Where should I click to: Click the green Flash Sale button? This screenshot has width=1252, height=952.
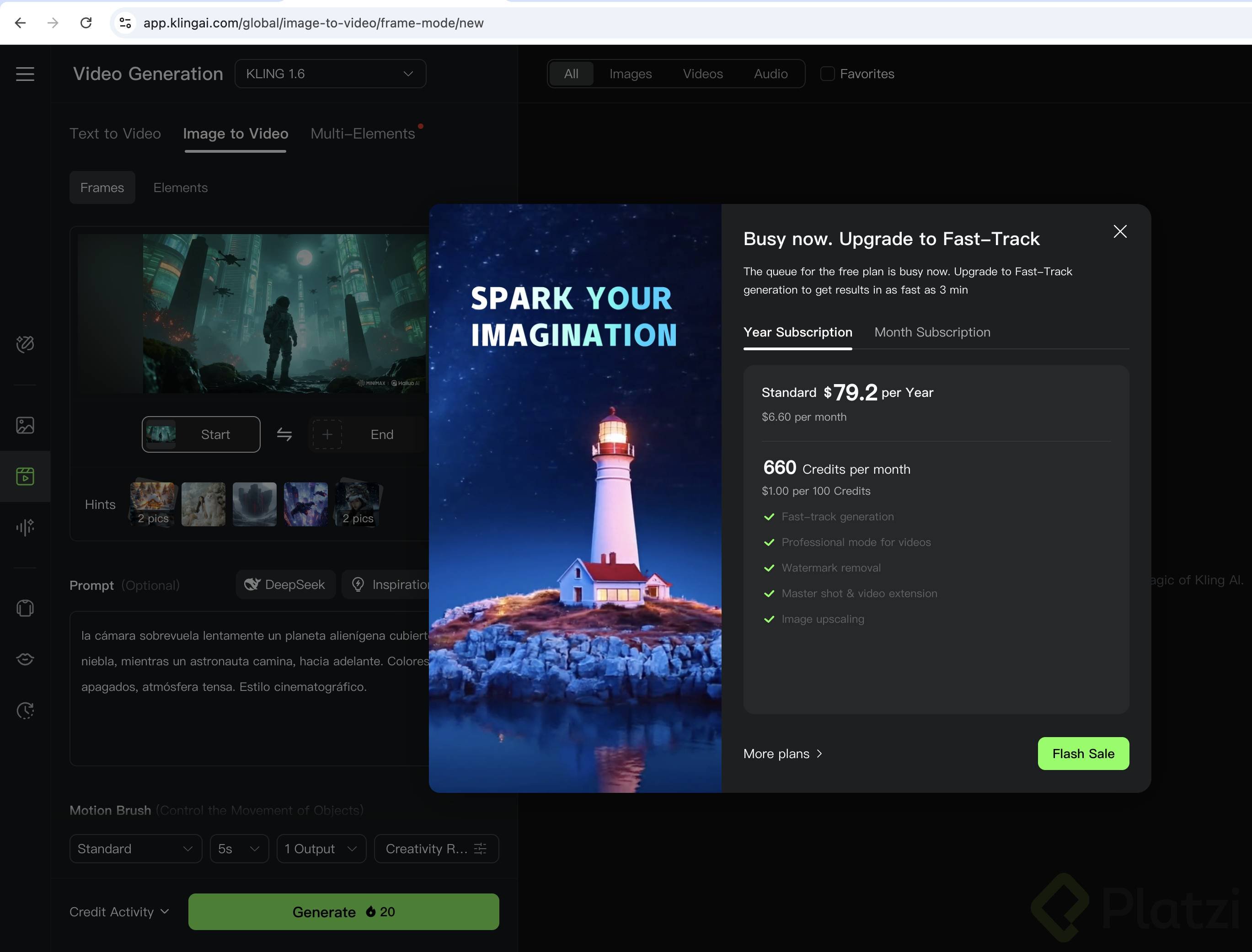1082,754
